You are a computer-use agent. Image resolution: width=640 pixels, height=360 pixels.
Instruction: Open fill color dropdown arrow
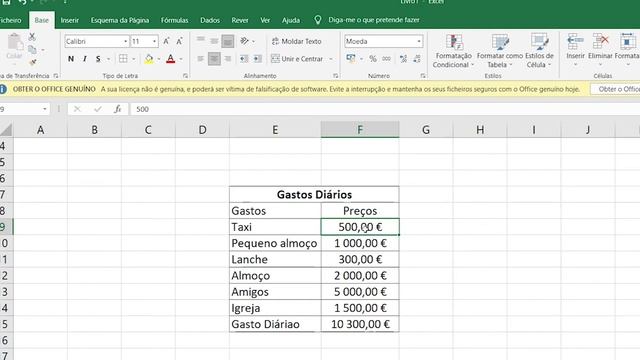coord(159,59)
